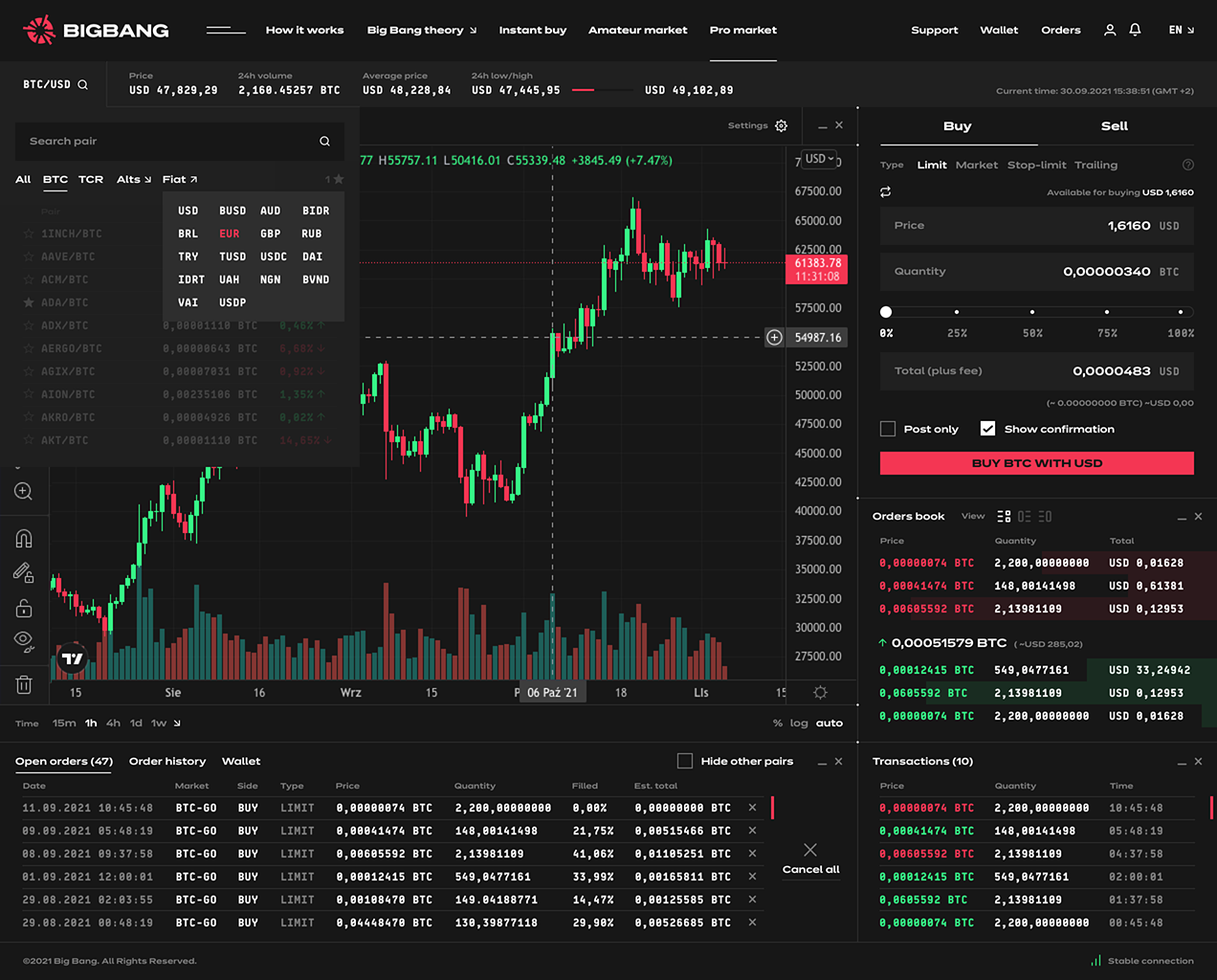Click the crosshair plus icon at 54987.16
Screen dimensions: 1217x980
[x=775, y=337]
